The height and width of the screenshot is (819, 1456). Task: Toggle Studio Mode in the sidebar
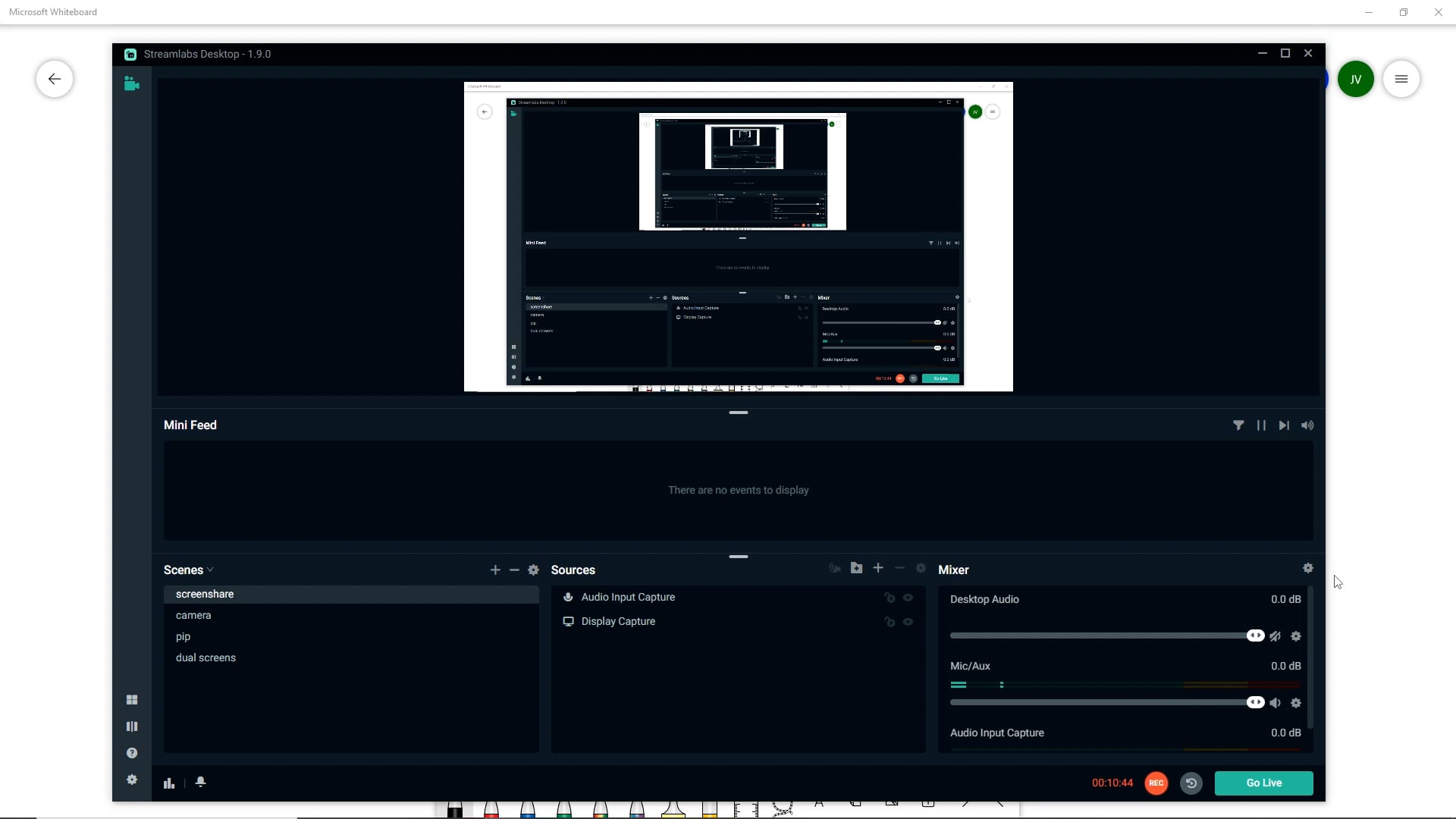132,726
